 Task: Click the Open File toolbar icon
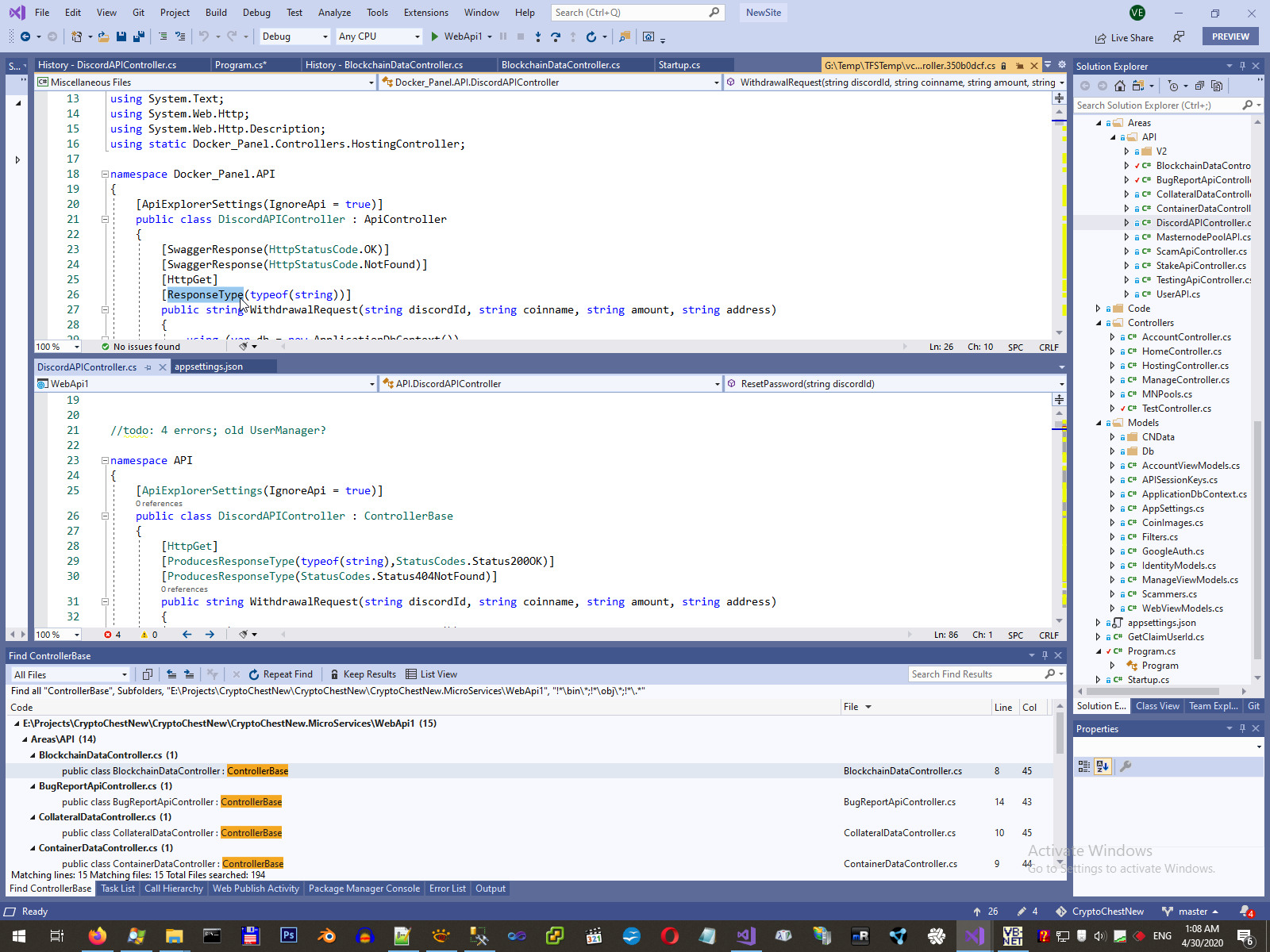(x=104, y=36)
